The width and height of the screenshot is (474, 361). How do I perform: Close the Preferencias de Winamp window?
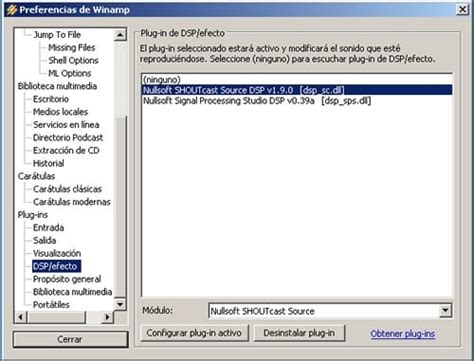pos(462,10)
